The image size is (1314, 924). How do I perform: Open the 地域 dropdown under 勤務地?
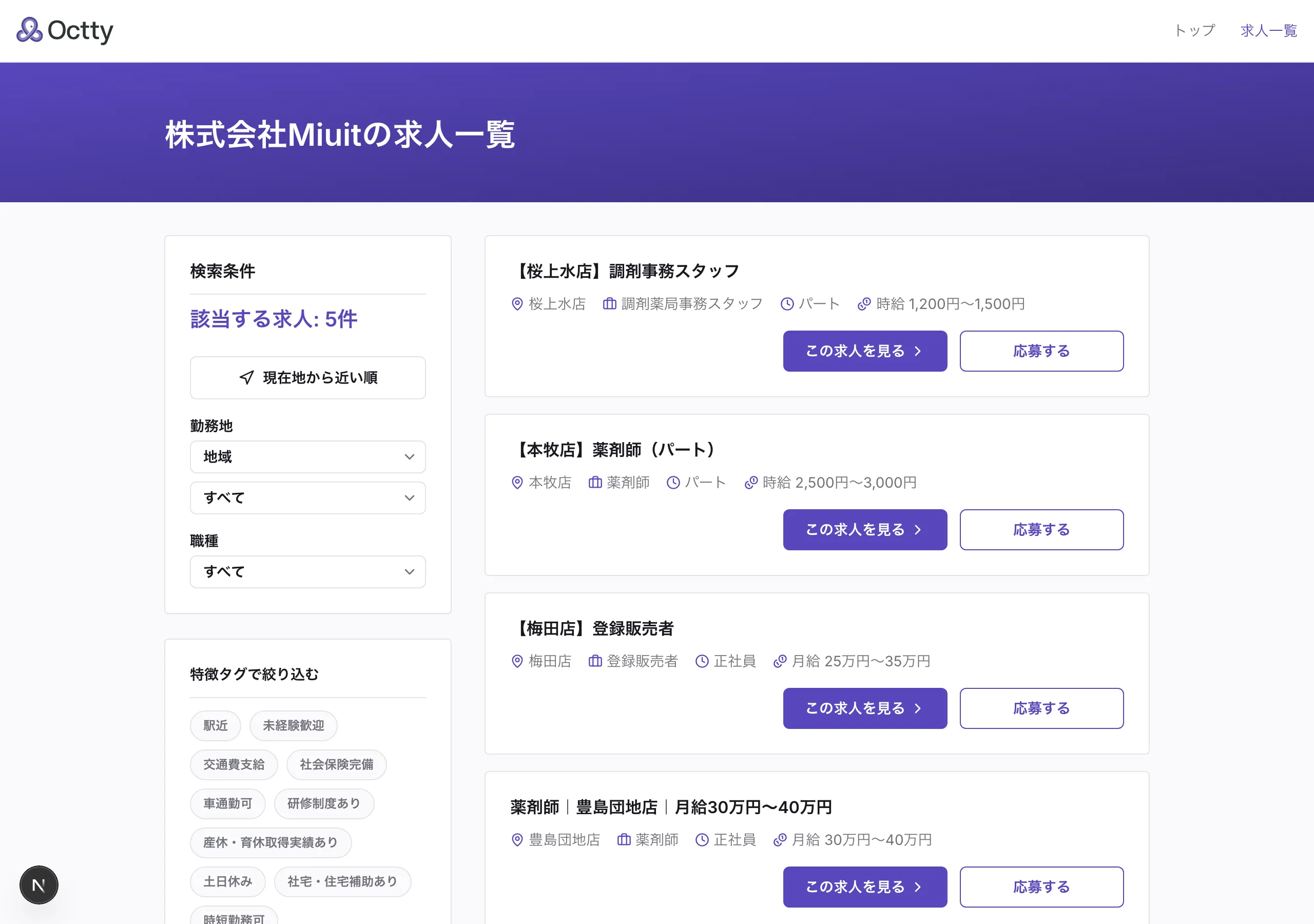pos(307,457)
